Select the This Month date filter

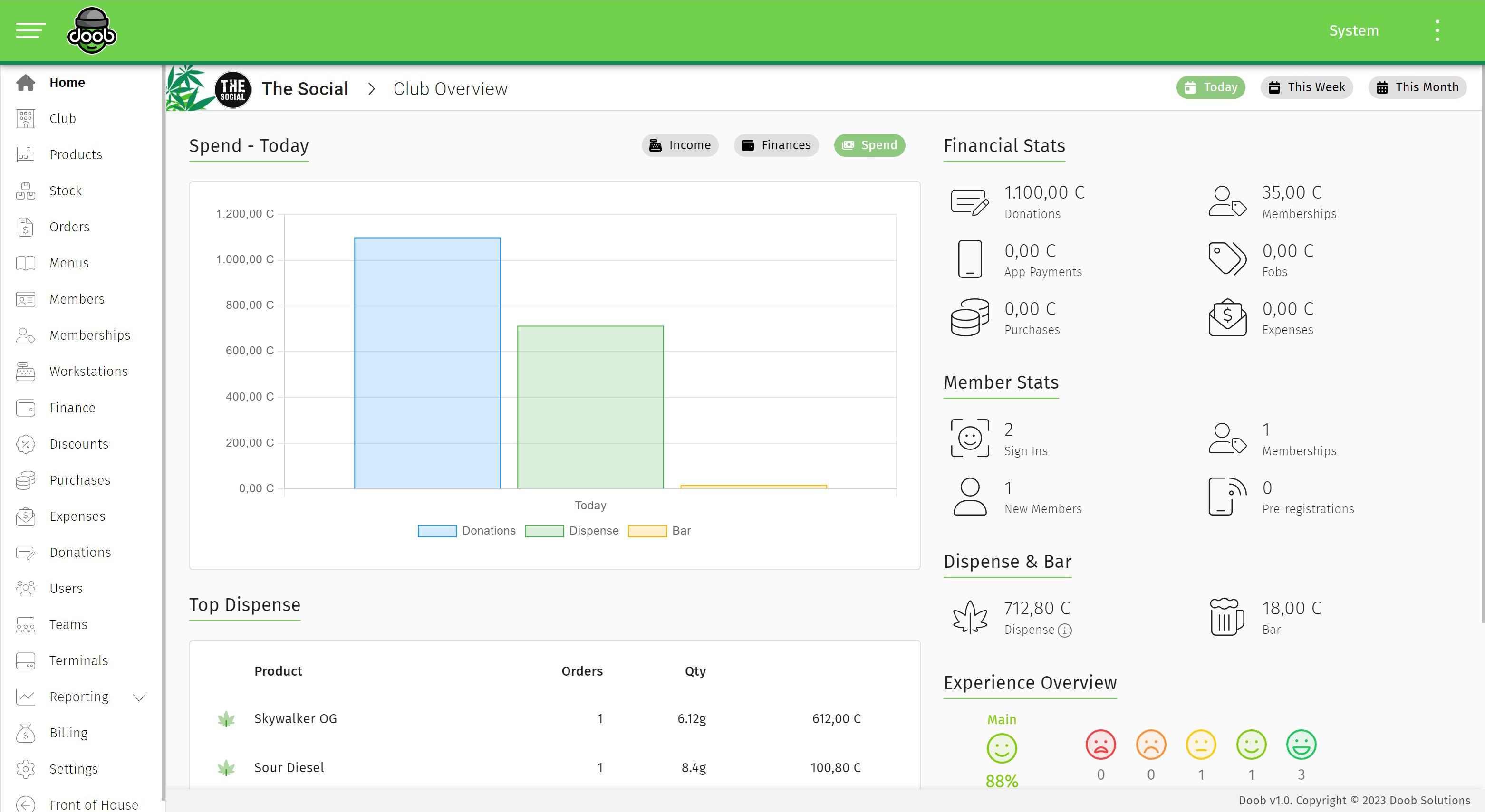(1417, 87)
